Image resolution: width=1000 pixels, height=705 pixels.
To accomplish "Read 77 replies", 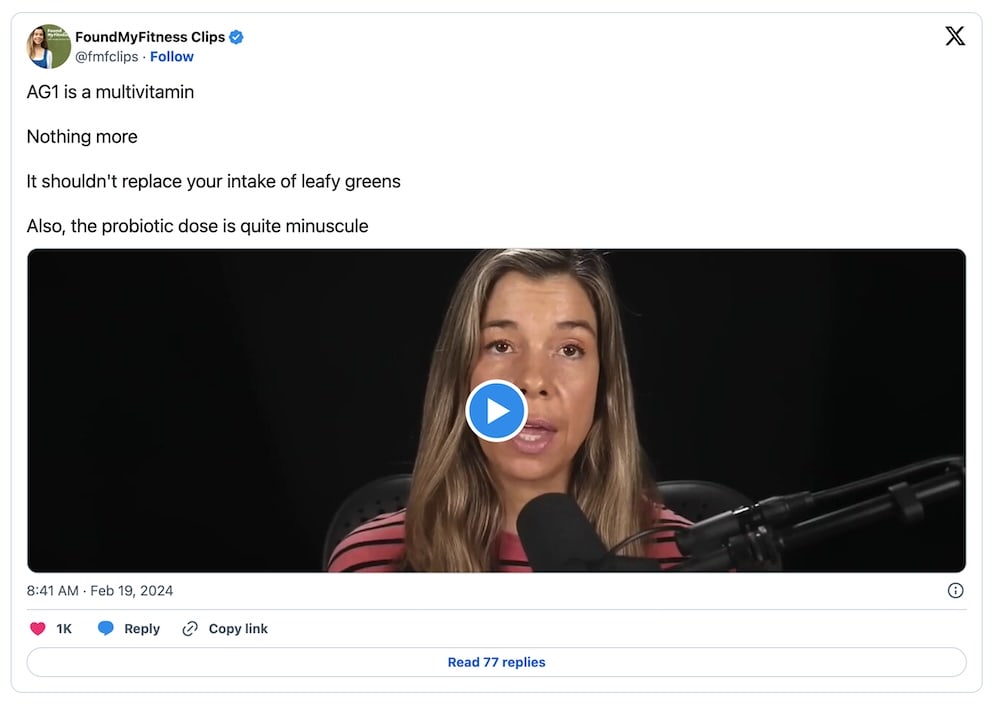I will pos(496,662).
